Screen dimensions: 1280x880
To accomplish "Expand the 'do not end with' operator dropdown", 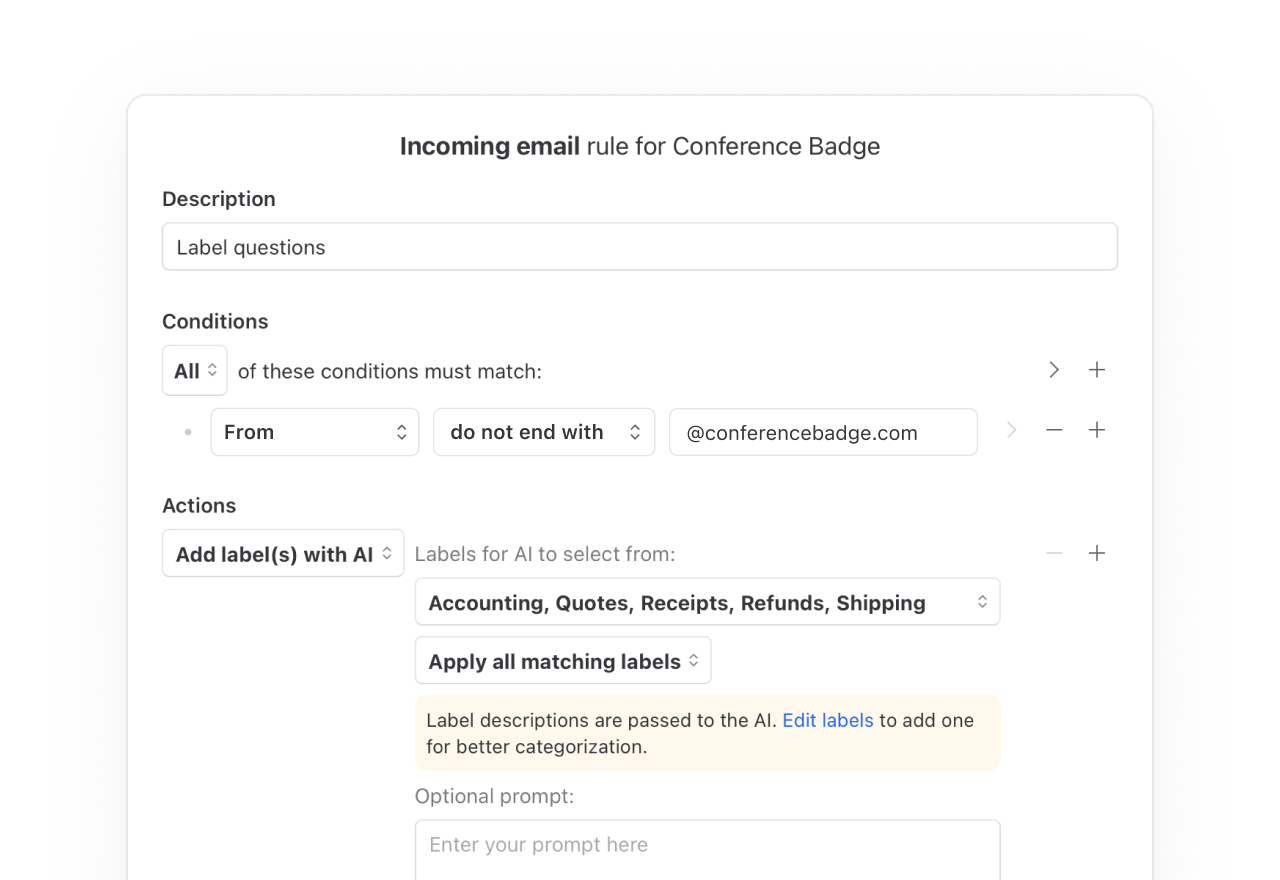I will [x=543, y=432].
